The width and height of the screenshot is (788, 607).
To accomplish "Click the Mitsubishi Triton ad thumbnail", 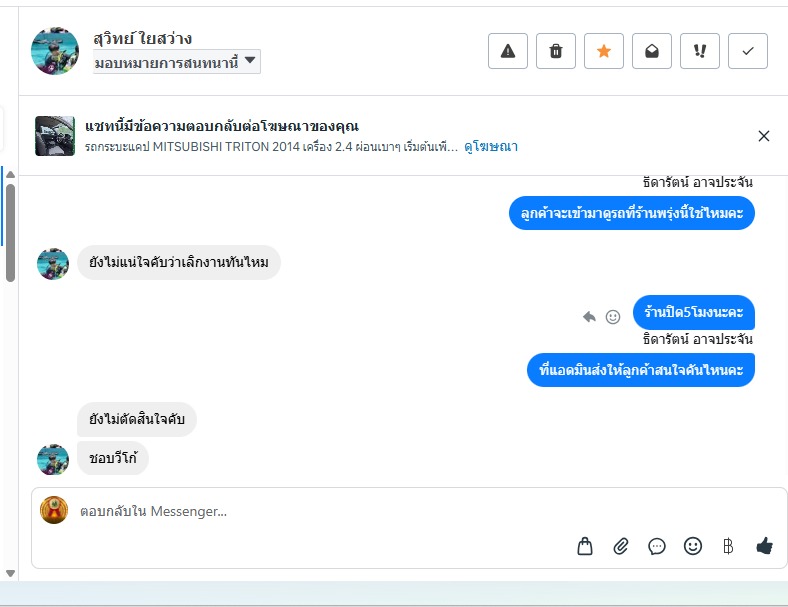I will pos(53,136).
